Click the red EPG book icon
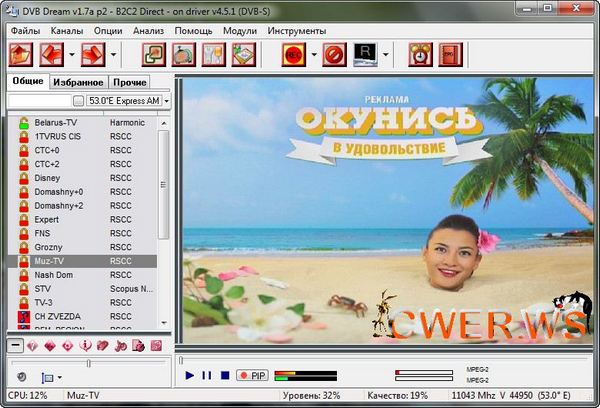 (x=449, y=53)
